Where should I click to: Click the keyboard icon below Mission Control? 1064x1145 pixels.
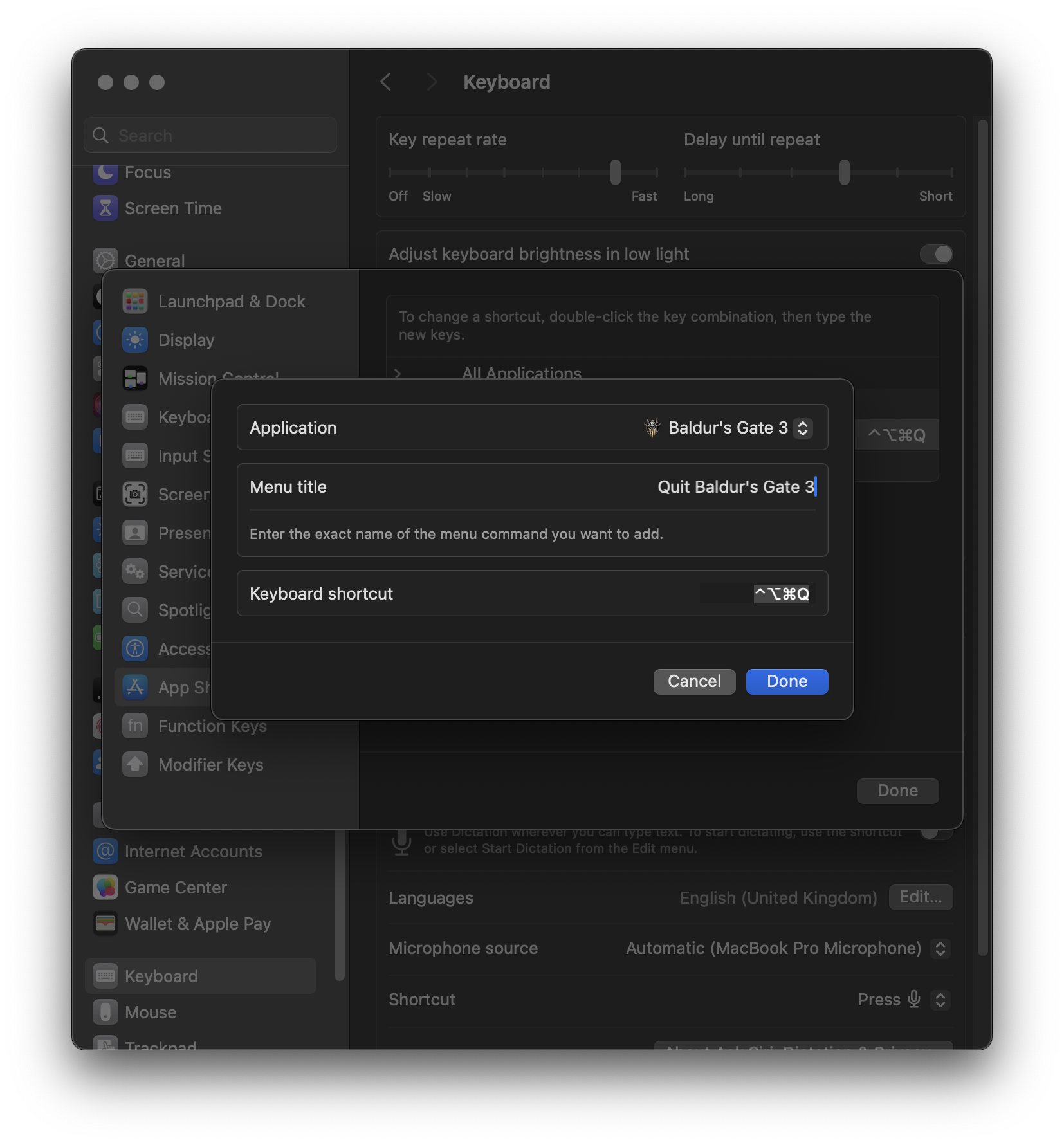(135, 417)
